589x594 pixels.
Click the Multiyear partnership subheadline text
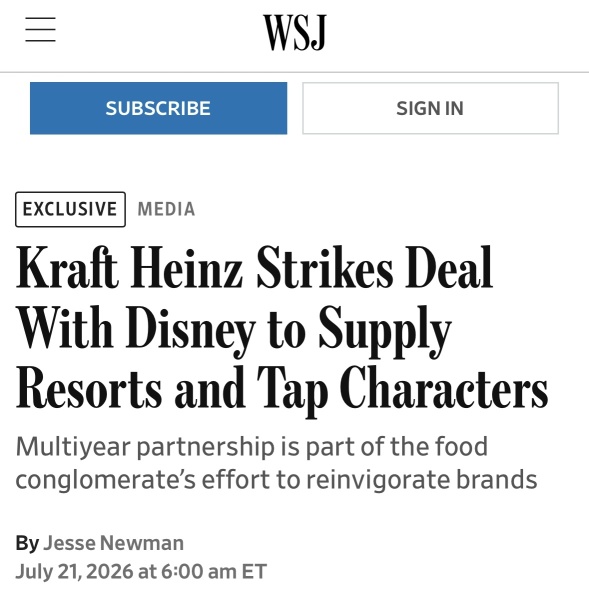[x=276, y=463]
